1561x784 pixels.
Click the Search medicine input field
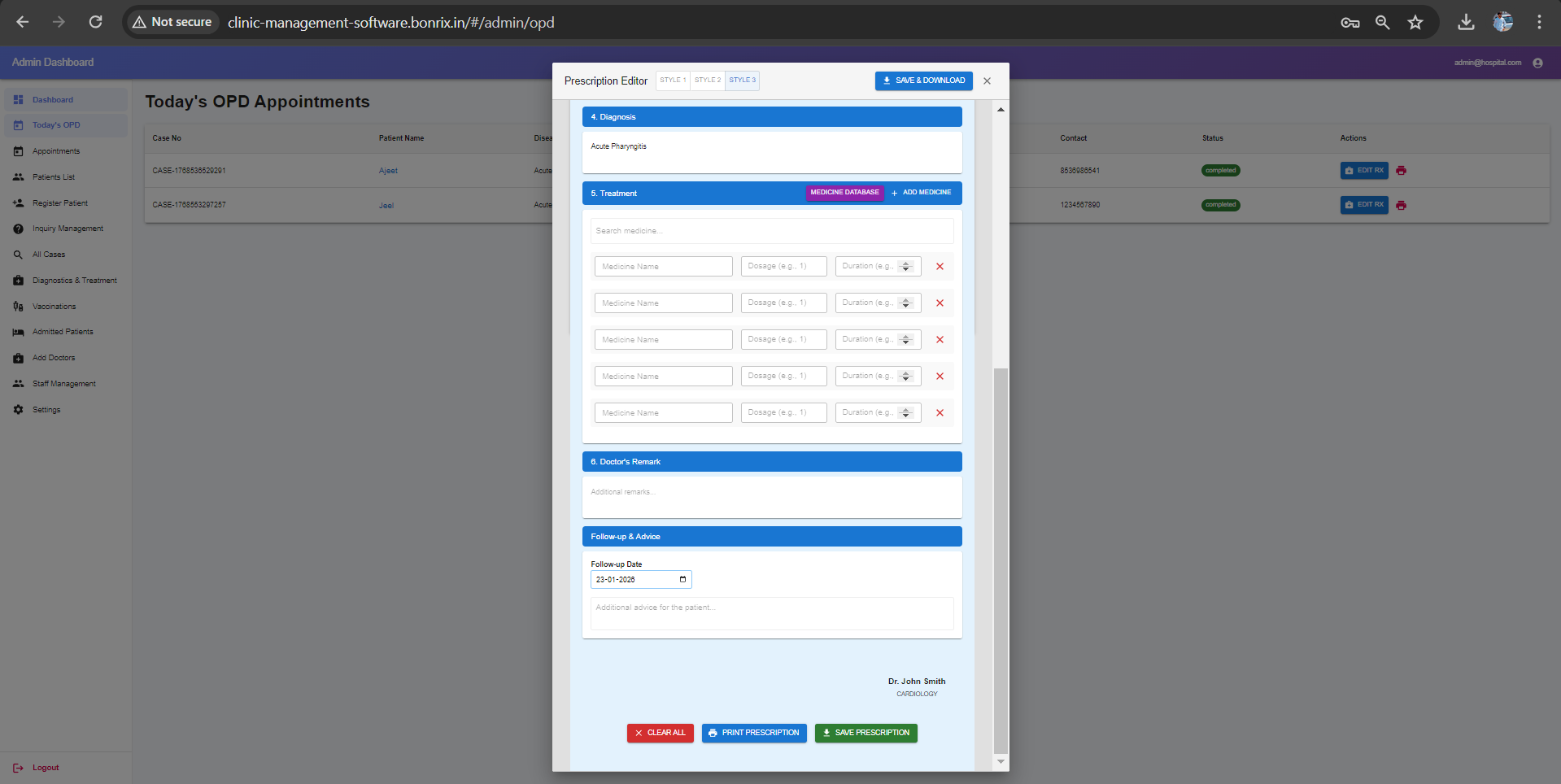[x=771, y=230]
